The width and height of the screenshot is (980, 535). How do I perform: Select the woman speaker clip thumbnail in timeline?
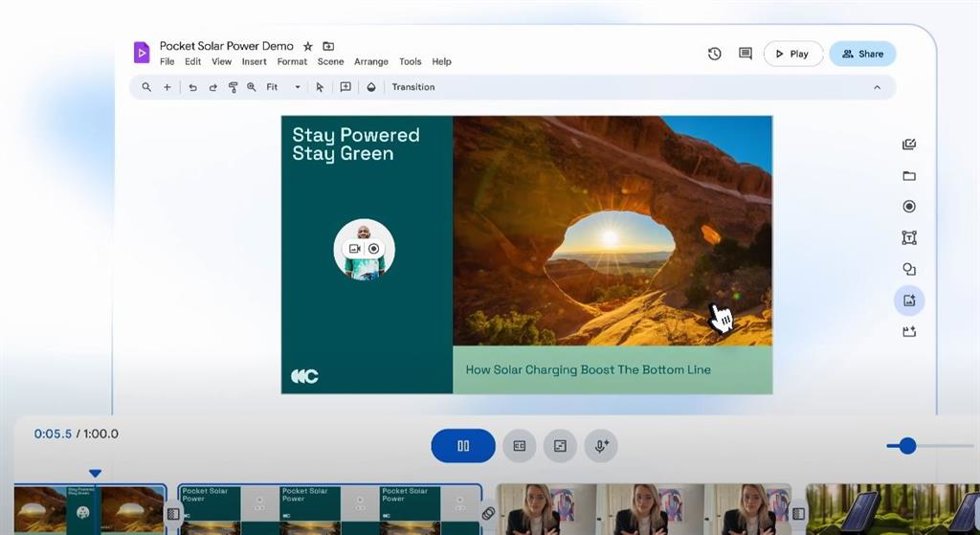(x=644, y=509)
